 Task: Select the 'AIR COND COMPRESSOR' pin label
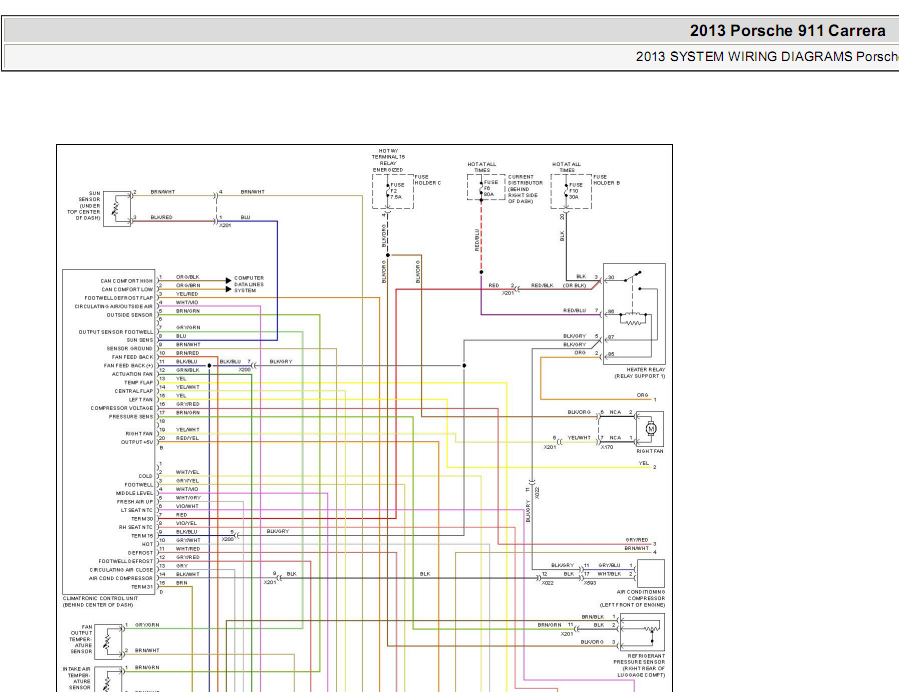(x=121, y=578)
